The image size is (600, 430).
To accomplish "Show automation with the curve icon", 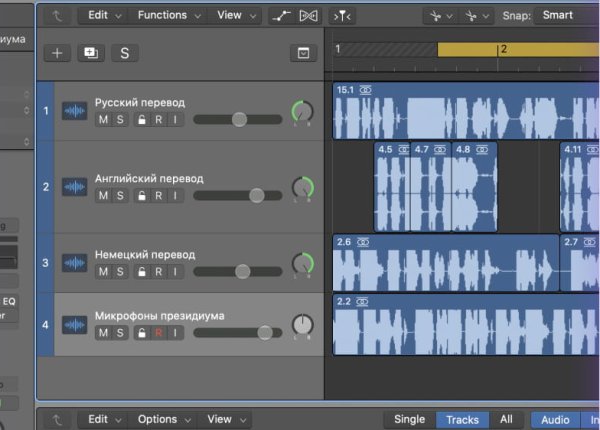I will [x=281, y=16].
